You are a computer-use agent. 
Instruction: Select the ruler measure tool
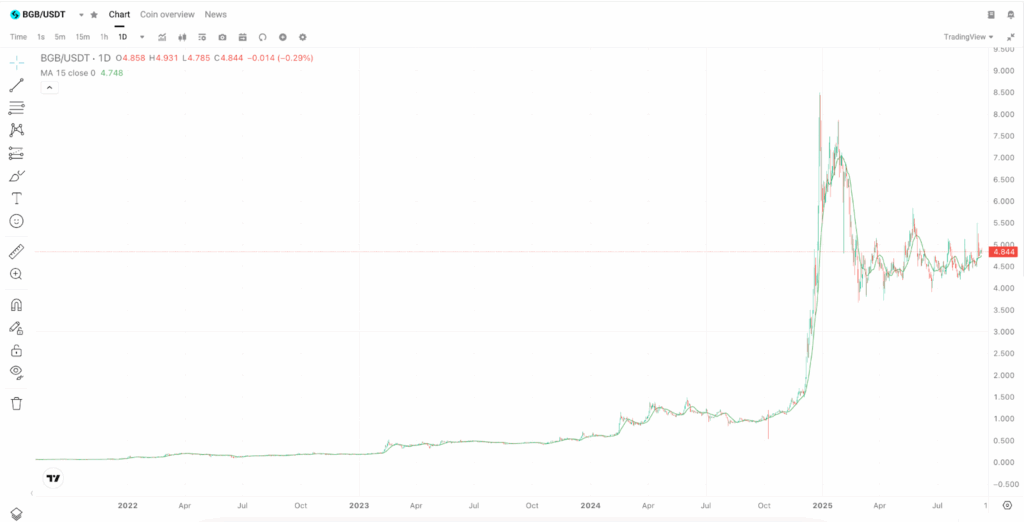(x=16, y=251)
